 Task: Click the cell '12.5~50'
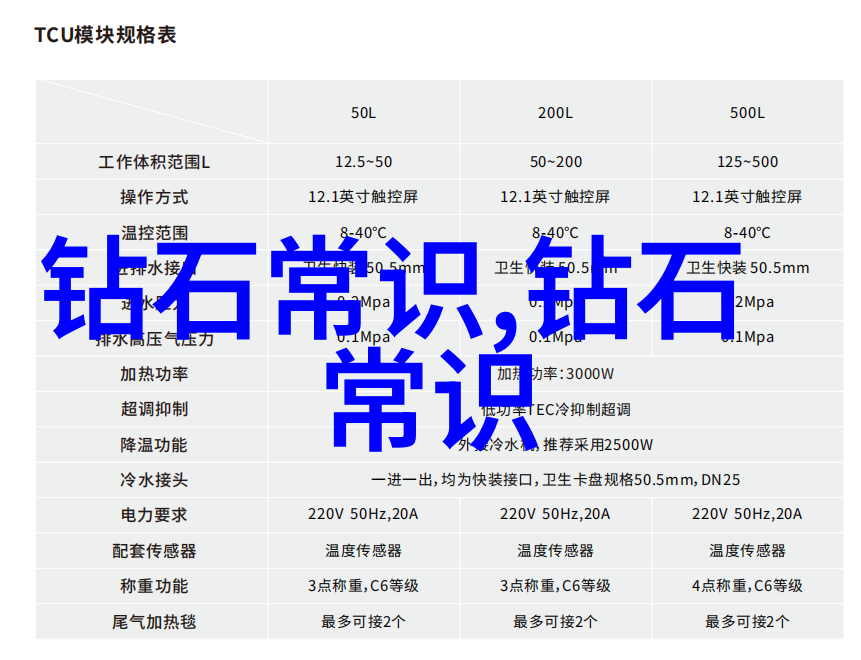point(364,162)
